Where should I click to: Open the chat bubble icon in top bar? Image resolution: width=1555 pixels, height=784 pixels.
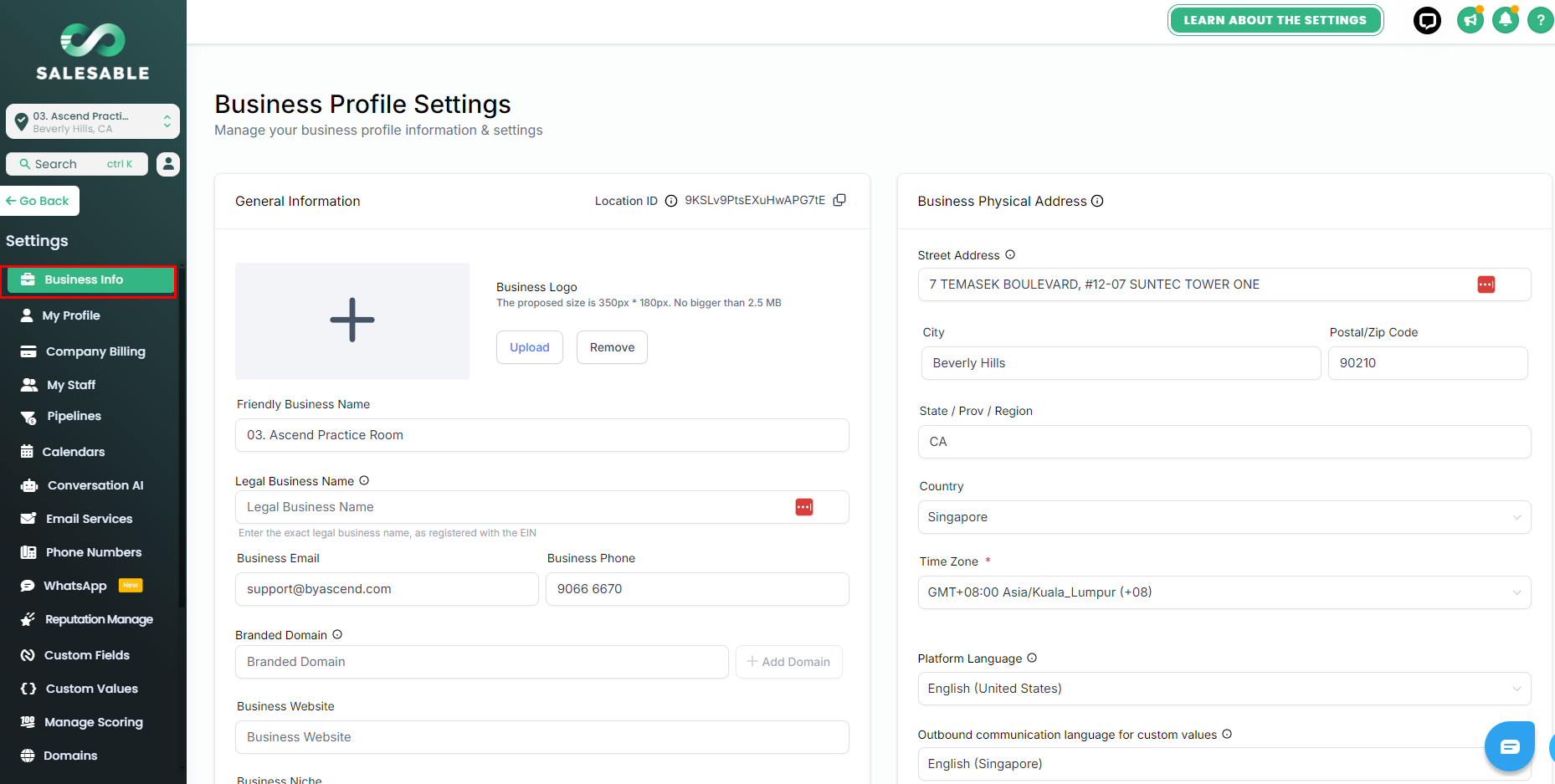pos(1427,20)
